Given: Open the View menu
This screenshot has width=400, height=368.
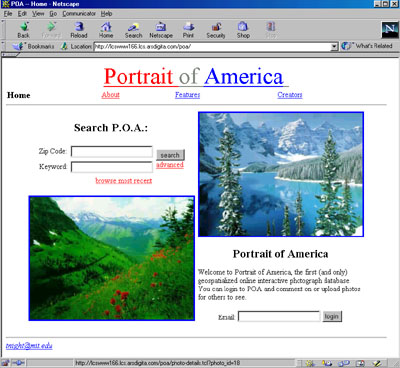Looking at the screenshot, I should (x=38, y=14).
